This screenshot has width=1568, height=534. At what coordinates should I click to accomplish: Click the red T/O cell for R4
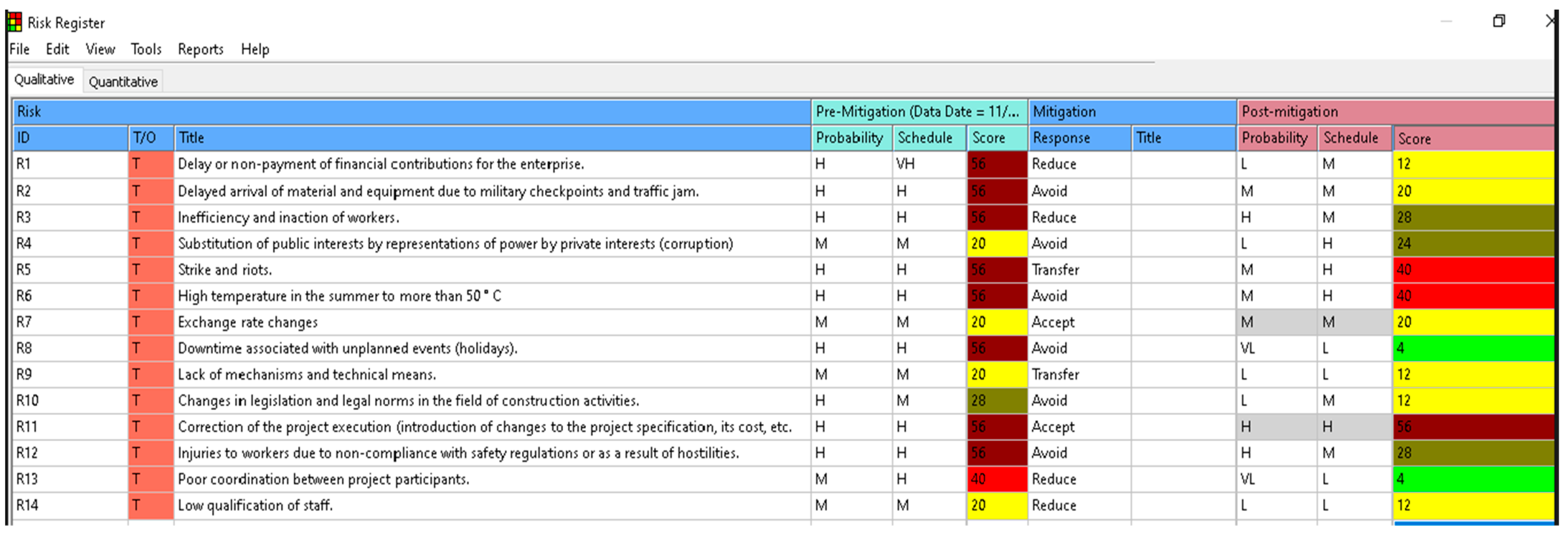(x=150, y=244)
